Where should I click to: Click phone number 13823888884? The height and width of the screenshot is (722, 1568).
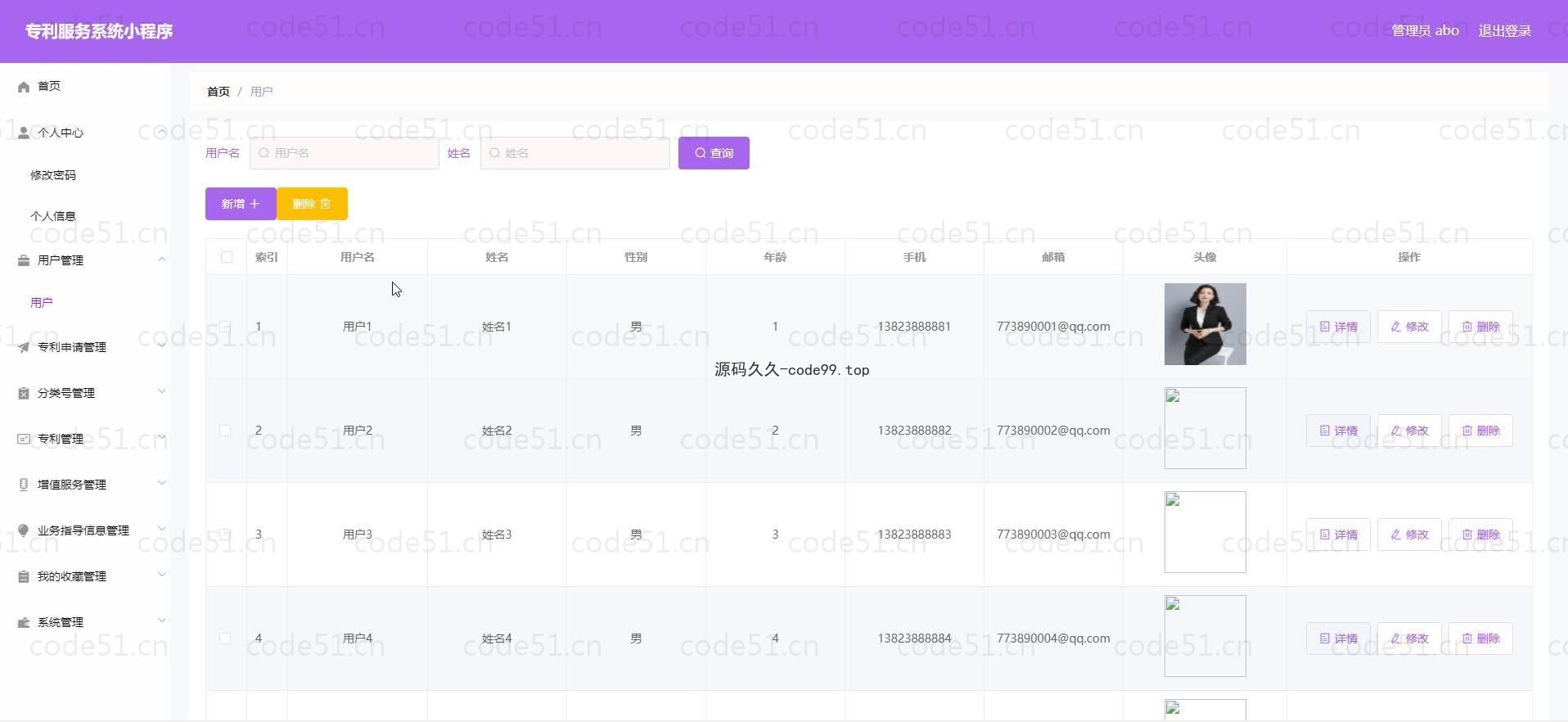pyautogui.click(x=914, y=639)
